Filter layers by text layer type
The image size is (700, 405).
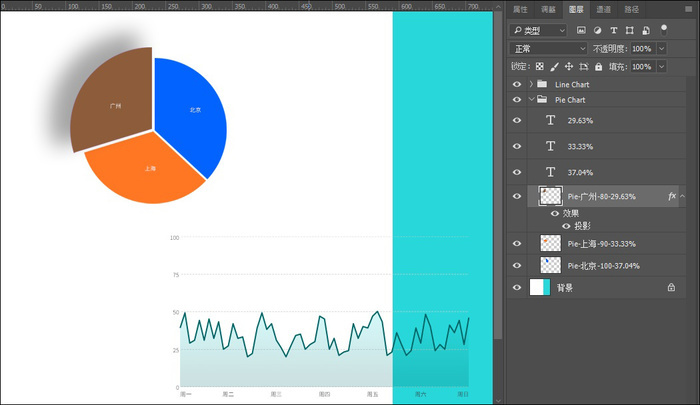click(x=613, y=30)
